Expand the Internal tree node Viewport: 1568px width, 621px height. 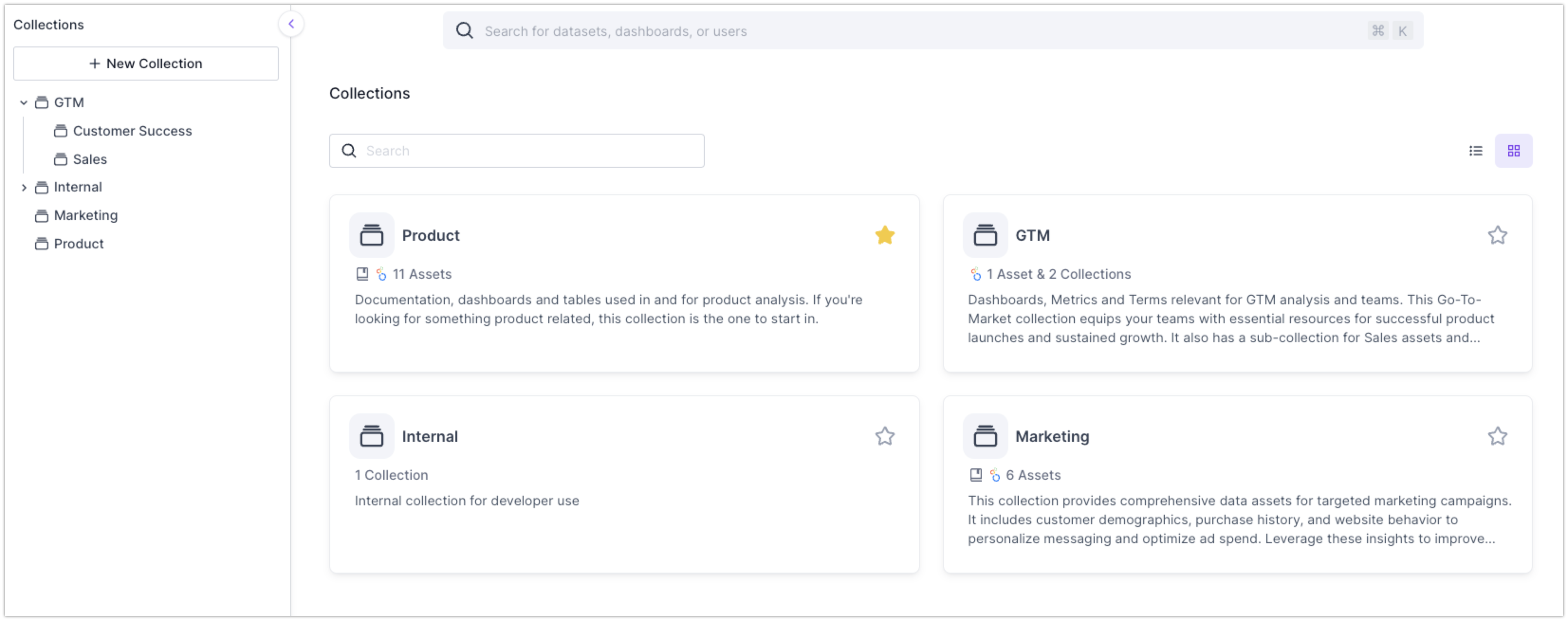24,187
